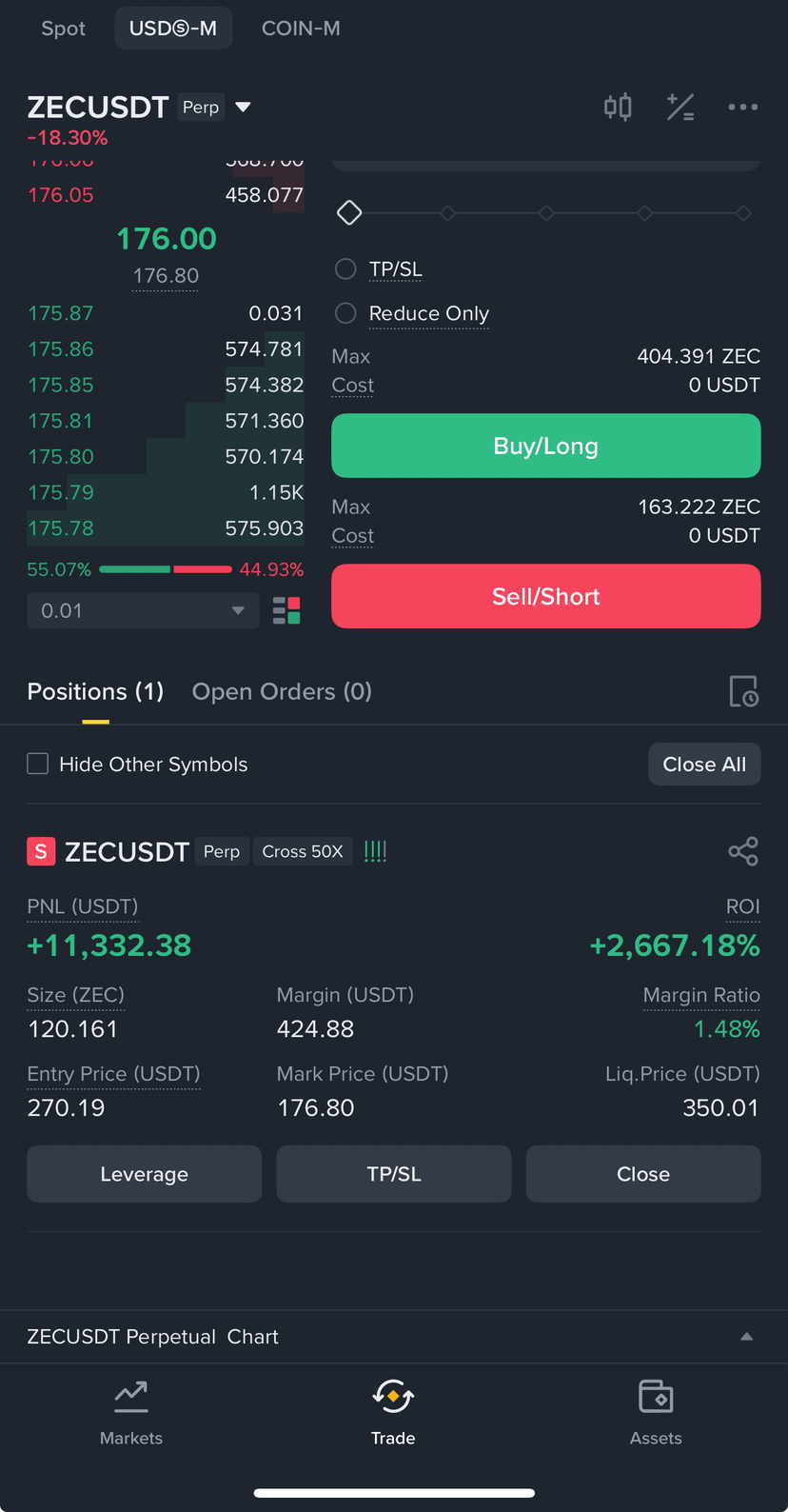Go to the Markets screen
788x1512 pixels.
(131, 1413)
